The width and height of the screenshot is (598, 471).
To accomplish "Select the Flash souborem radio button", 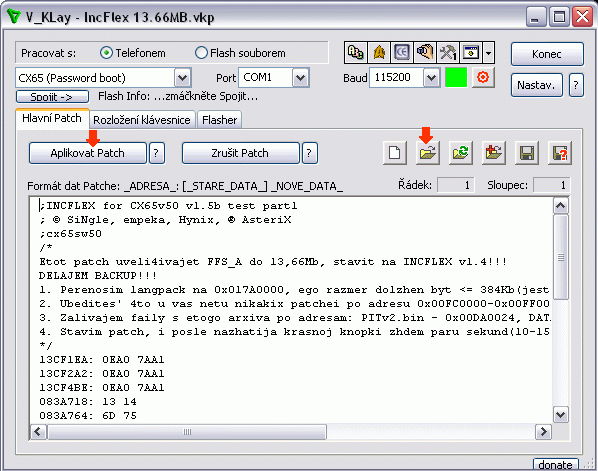I will (x=201, y=53).
